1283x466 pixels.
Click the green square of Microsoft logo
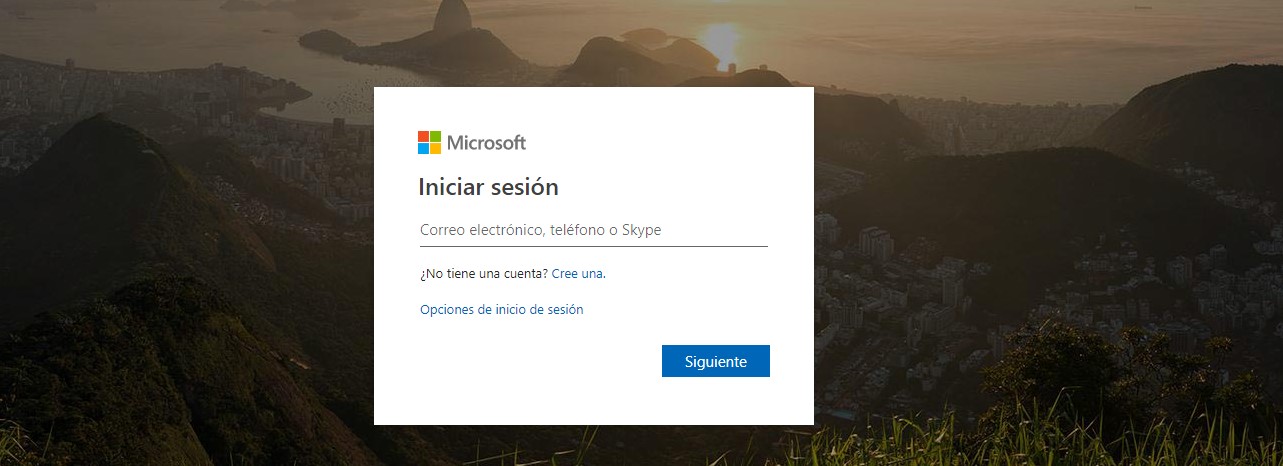[x=435, y=136]
